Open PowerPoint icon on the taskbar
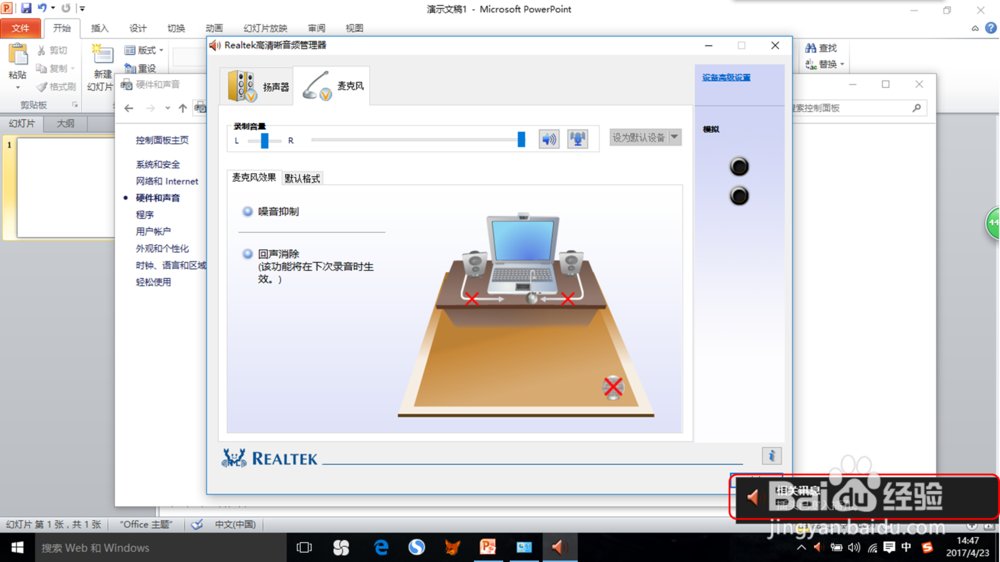 pyautogui.click(x=488, y=547)
